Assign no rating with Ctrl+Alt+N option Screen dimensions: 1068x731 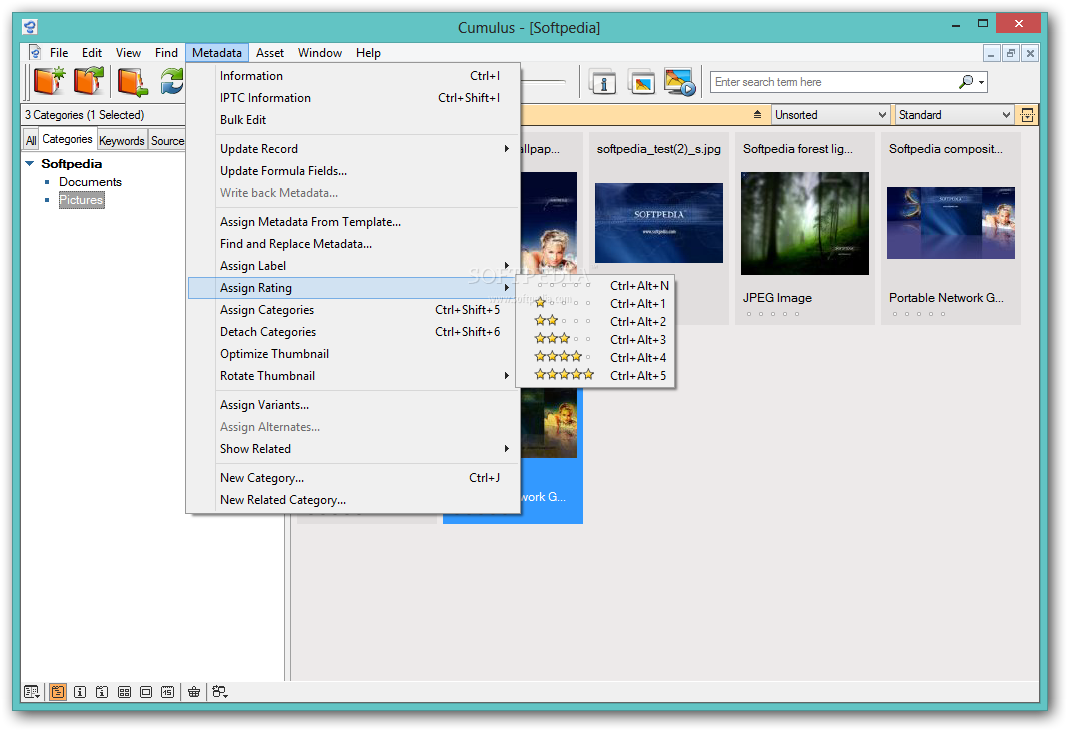click(x=595, y=285)
